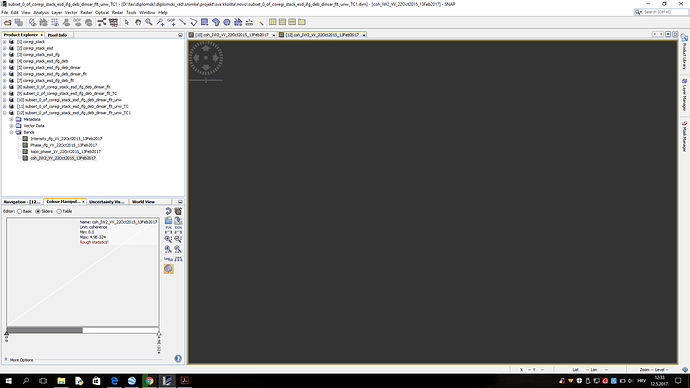Select the Phase_ifg_VV band in tree
This screenshot has width=690, height=388.
pos(63,145)
